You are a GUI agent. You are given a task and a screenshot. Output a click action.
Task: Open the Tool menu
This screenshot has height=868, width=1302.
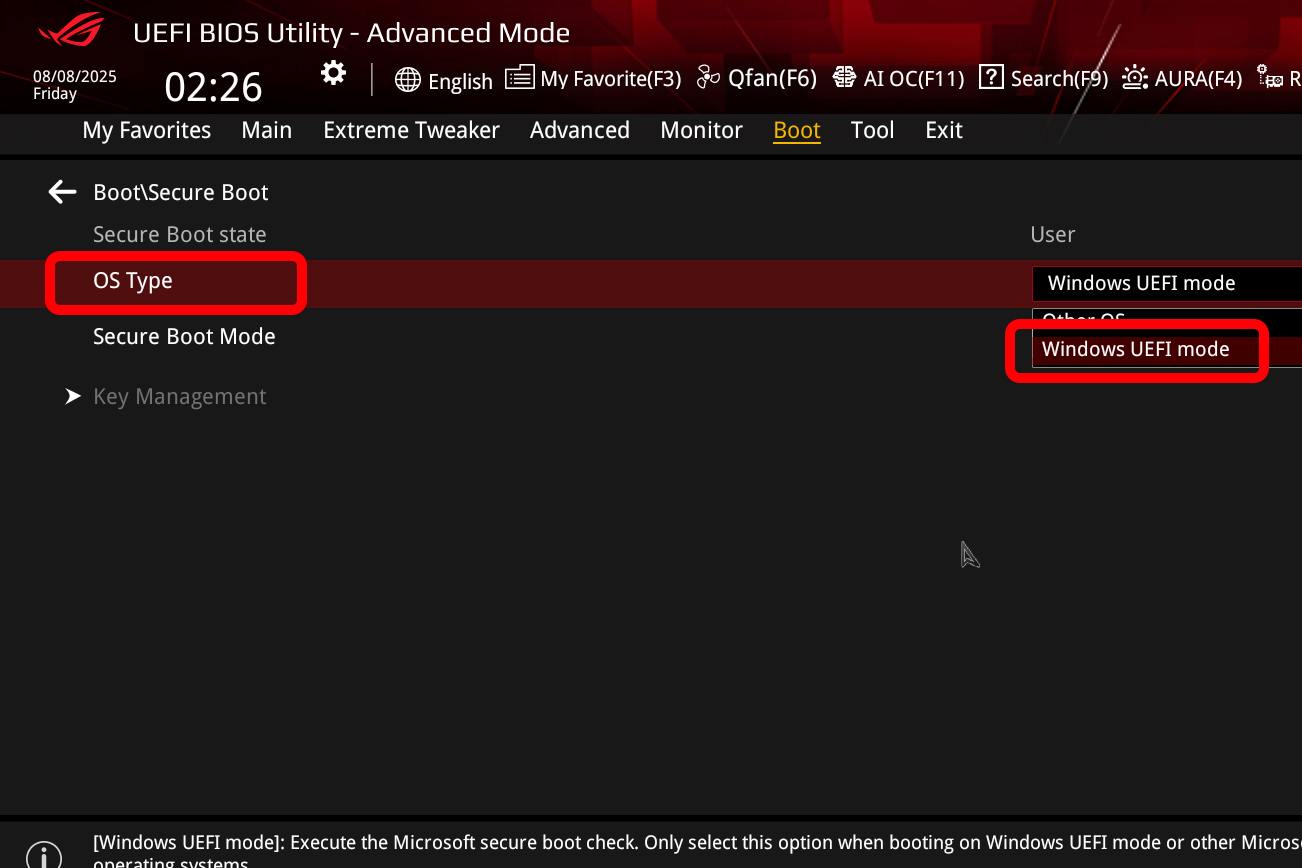pos(872,130)
